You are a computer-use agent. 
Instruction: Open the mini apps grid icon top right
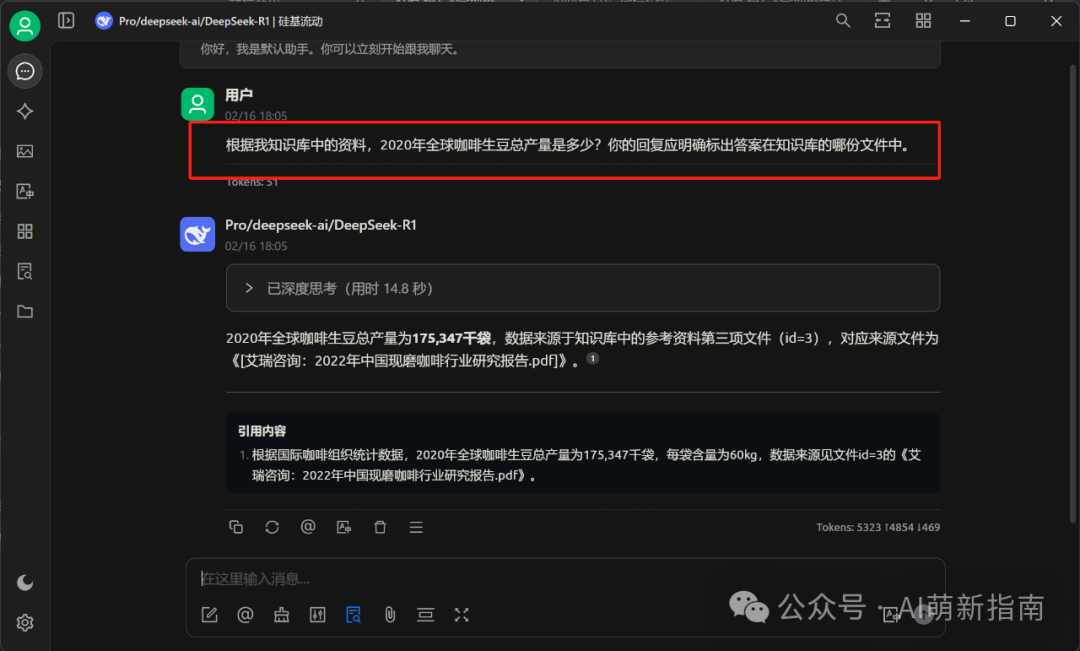click(x=923, y=21)
